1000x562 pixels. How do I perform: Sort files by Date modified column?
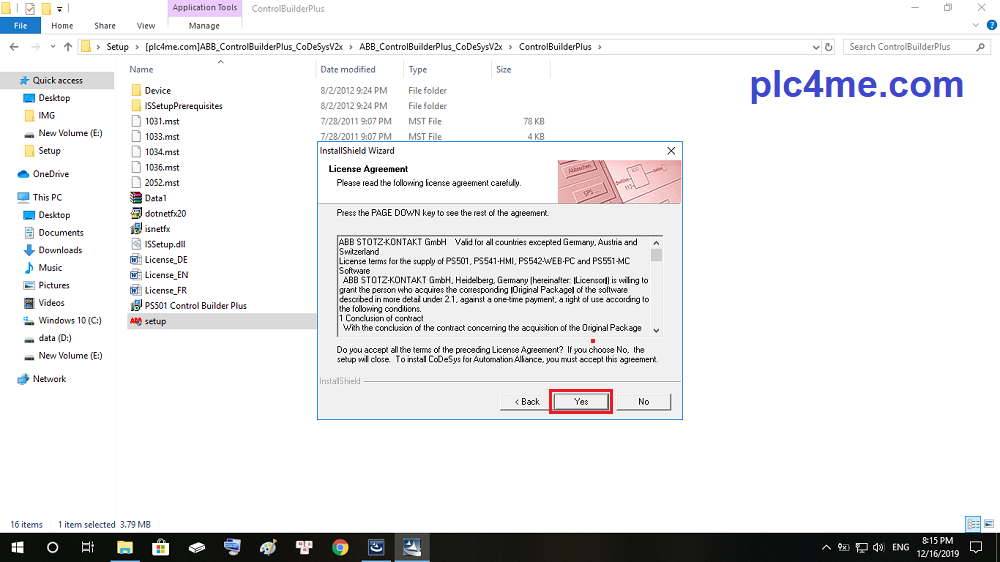point(348,70)
